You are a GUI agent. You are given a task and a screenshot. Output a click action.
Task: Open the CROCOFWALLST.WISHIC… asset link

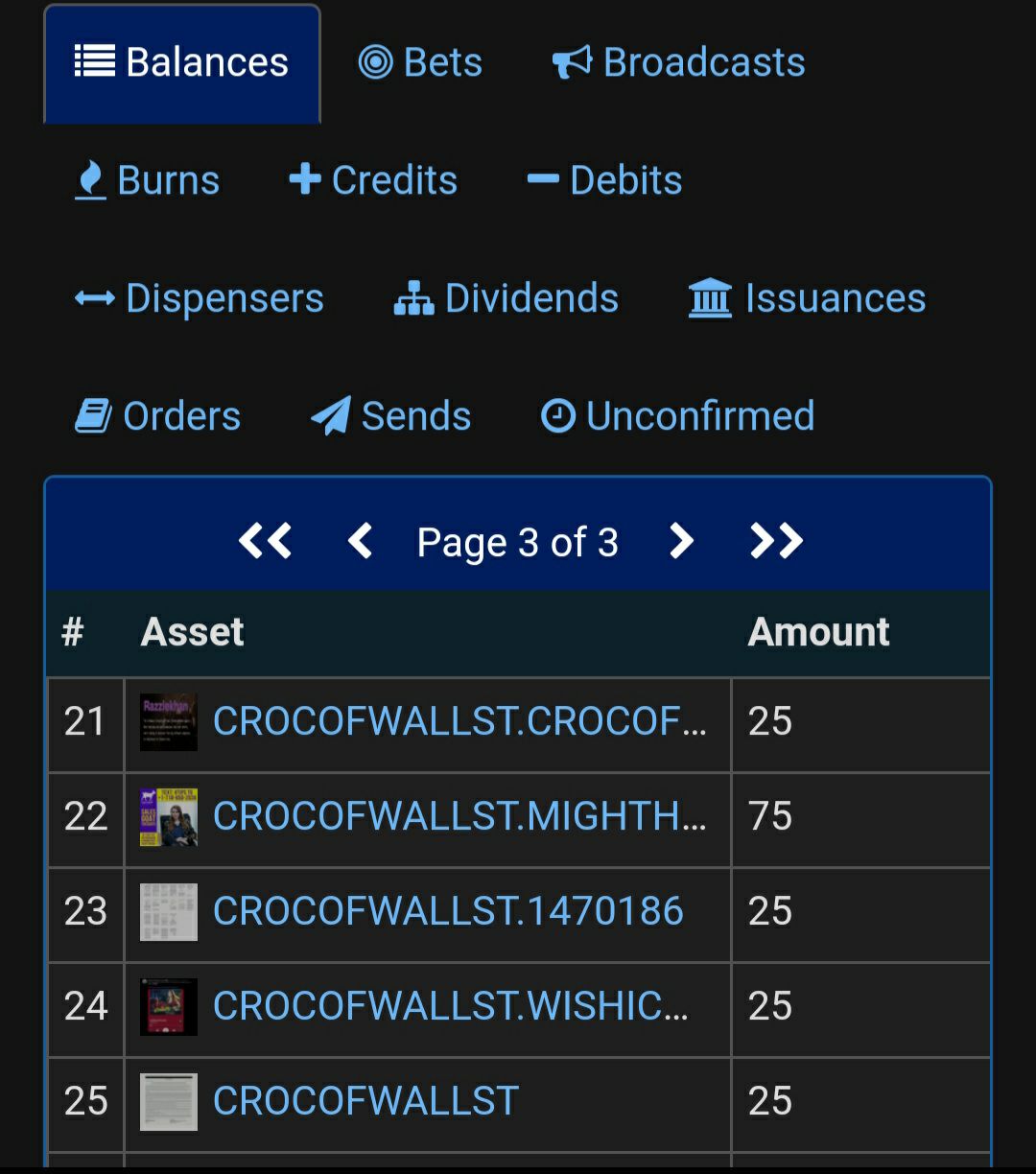(x=451, y=1006)
